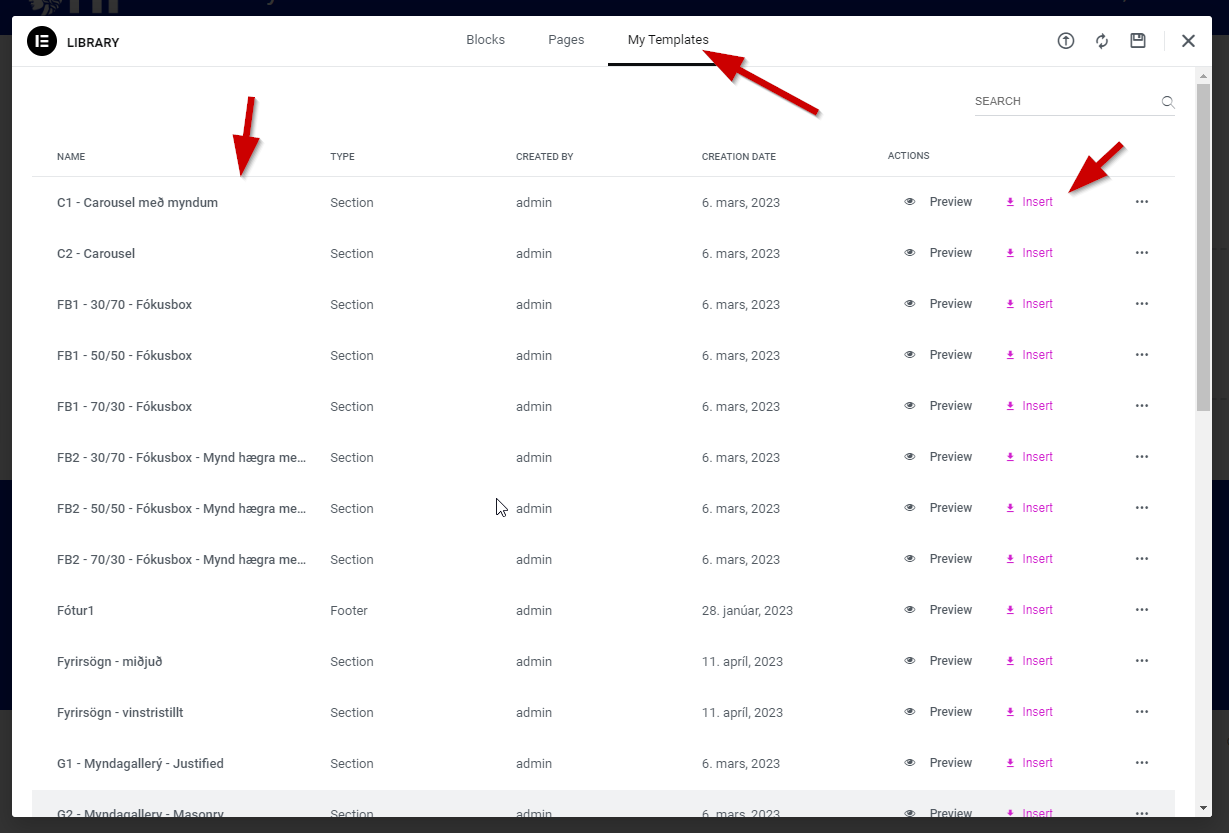Viewport: 1229px width, 833px height.
Task: Click the Elementor logo icon
Action: (42, 42)
